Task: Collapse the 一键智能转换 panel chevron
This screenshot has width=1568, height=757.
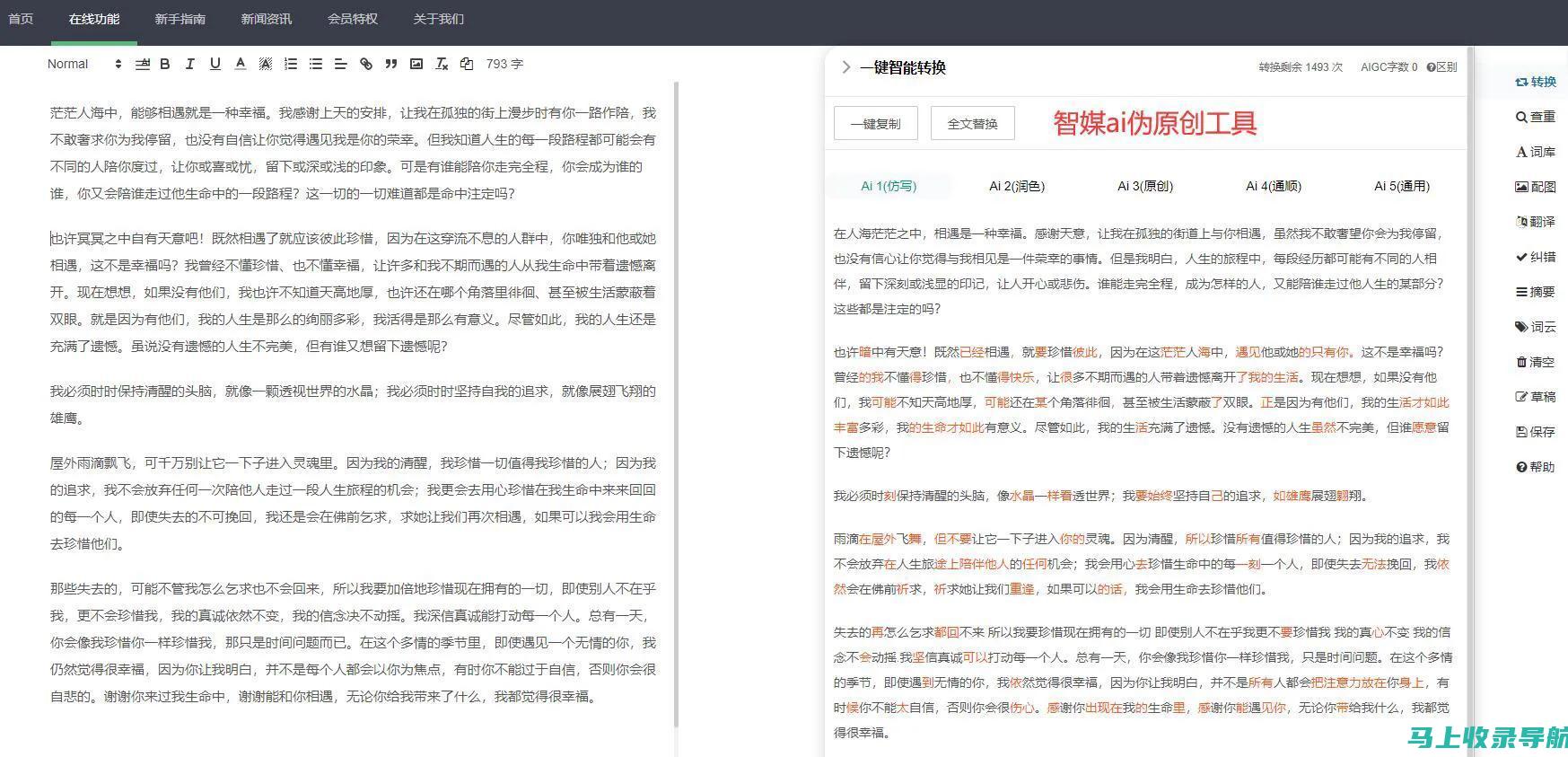Action: click(x=845, y=67)
